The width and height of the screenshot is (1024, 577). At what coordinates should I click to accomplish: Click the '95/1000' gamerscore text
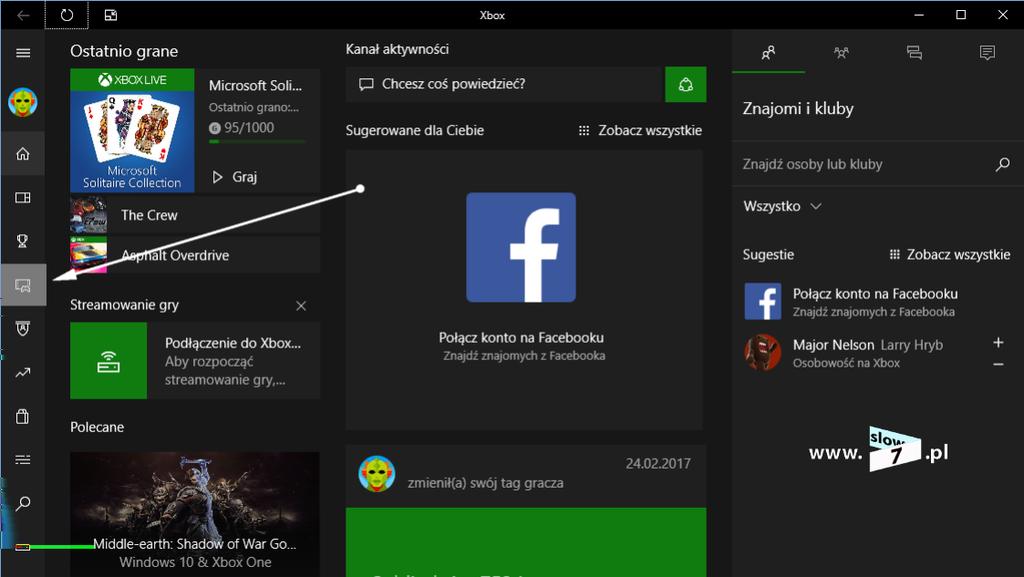[x=249, y=128]
